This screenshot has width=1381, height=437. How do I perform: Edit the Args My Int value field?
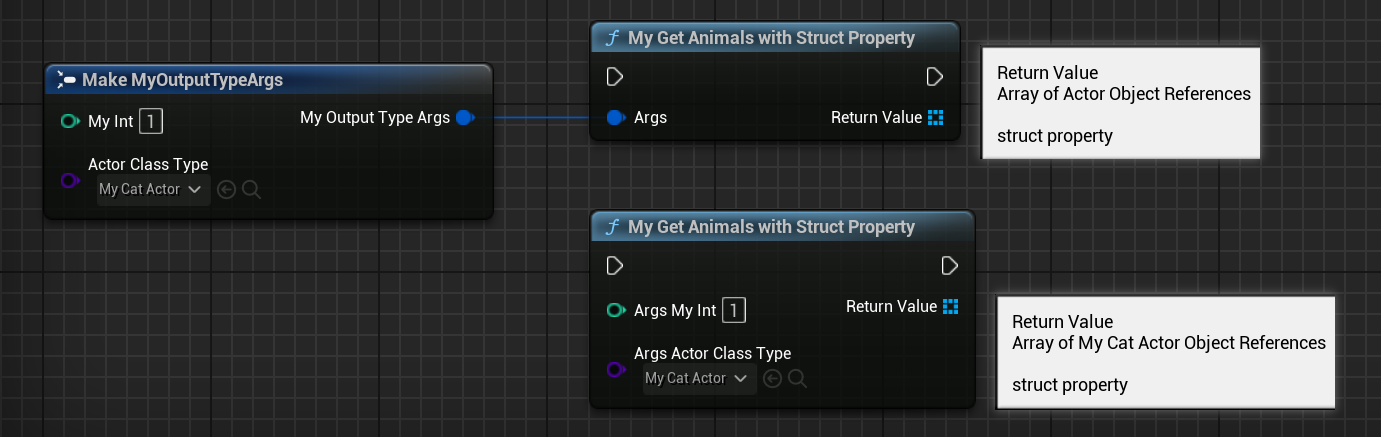(x=733, y=310)
